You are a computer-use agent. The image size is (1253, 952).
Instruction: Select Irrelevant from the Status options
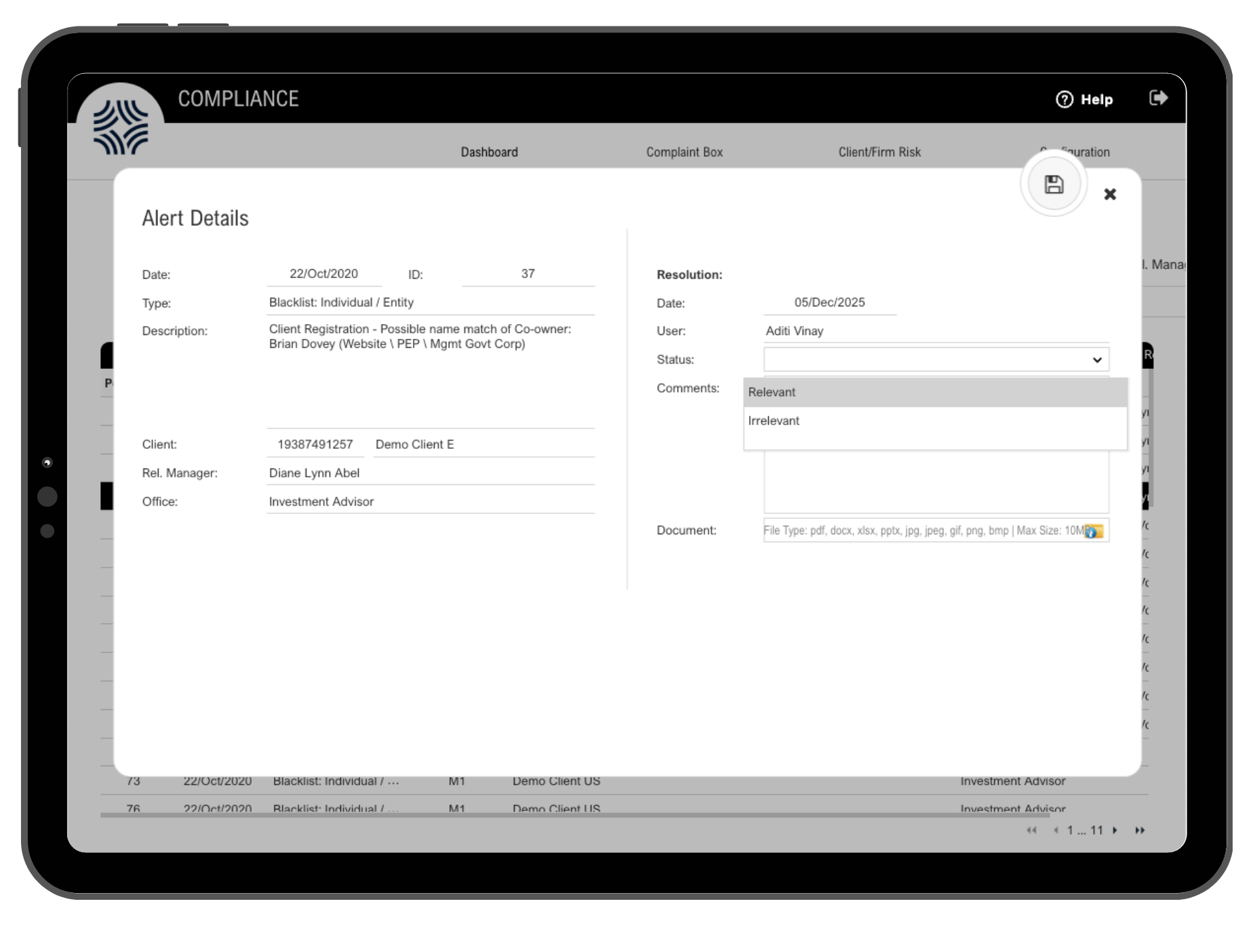(774, 420)
